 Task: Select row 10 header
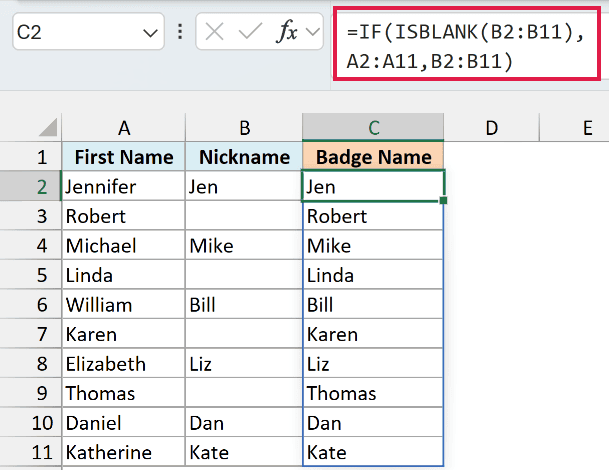click(31, 423)
